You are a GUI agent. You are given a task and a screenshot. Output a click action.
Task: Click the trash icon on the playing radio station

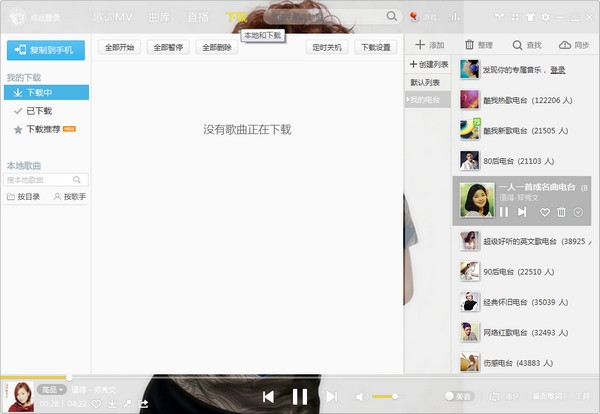pyautogui.click(x=561, y=212)
